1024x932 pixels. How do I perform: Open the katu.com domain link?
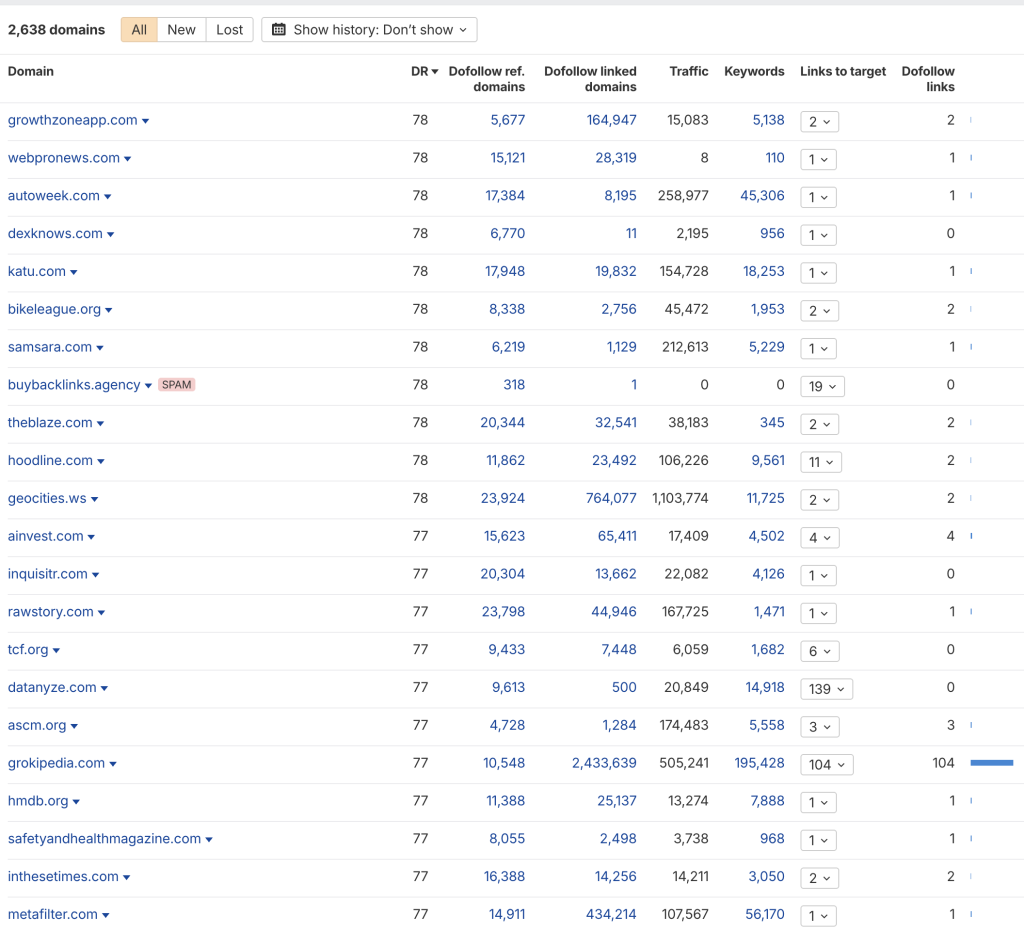37,272
